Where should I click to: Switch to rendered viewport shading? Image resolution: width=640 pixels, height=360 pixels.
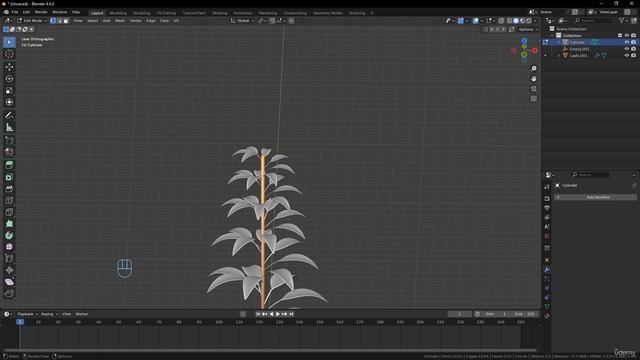529,20
